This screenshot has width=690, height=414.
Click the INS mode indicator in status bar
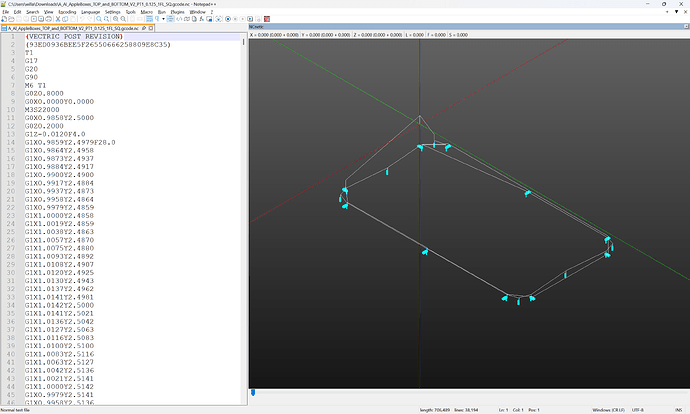click(x=679, y=410)
